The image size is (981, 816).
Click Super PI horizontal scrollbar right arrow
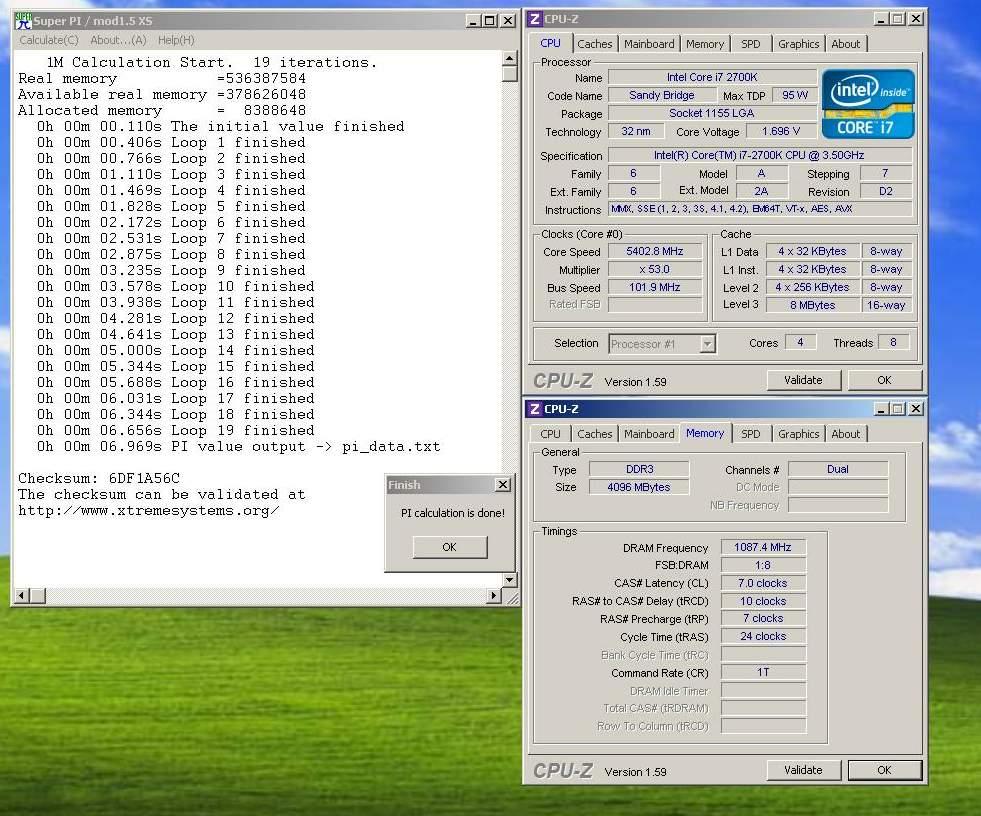(494, 595)
